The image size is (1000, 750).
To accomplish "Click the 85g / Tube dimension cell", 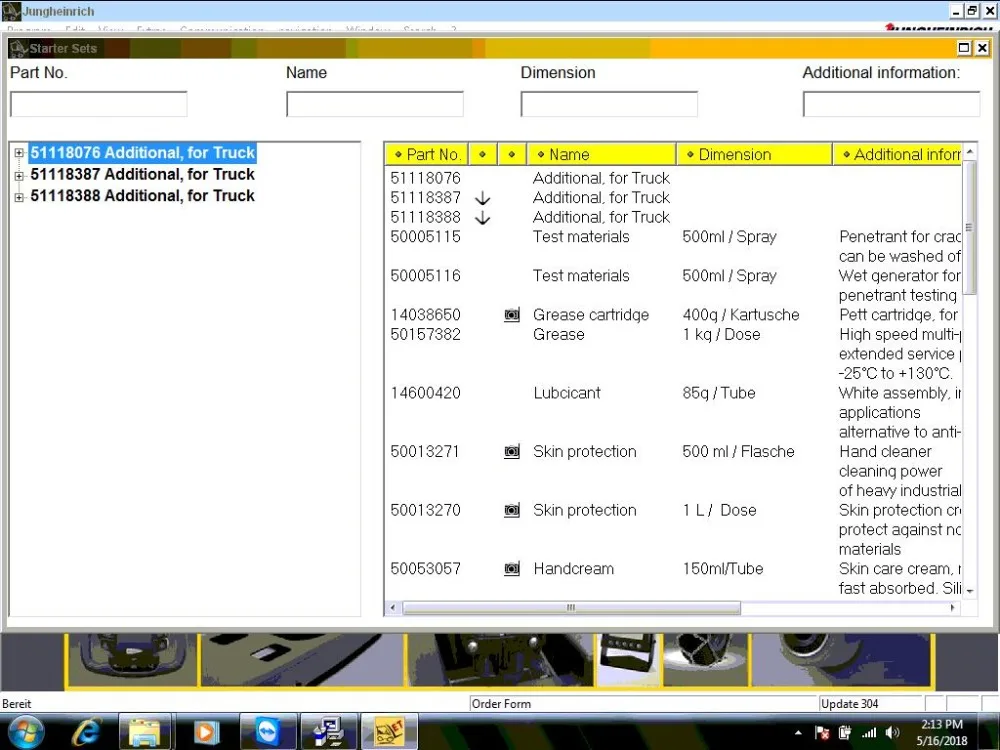I will pyautogui.click(x=719, y=393).
